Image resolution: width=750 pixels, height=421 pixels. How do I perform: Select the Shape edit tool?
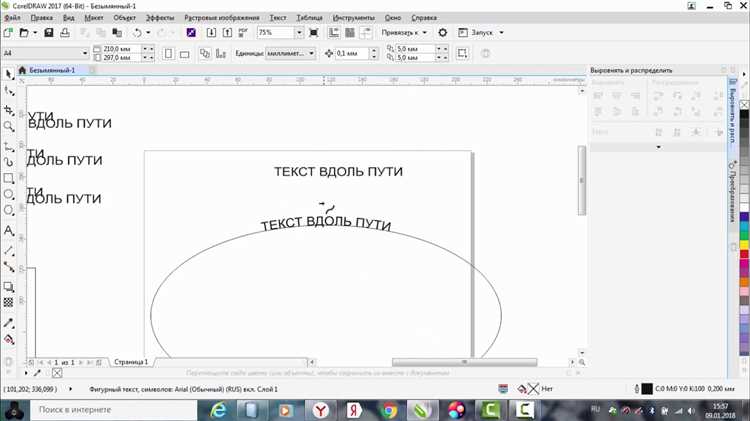click(x=9, y=91)
